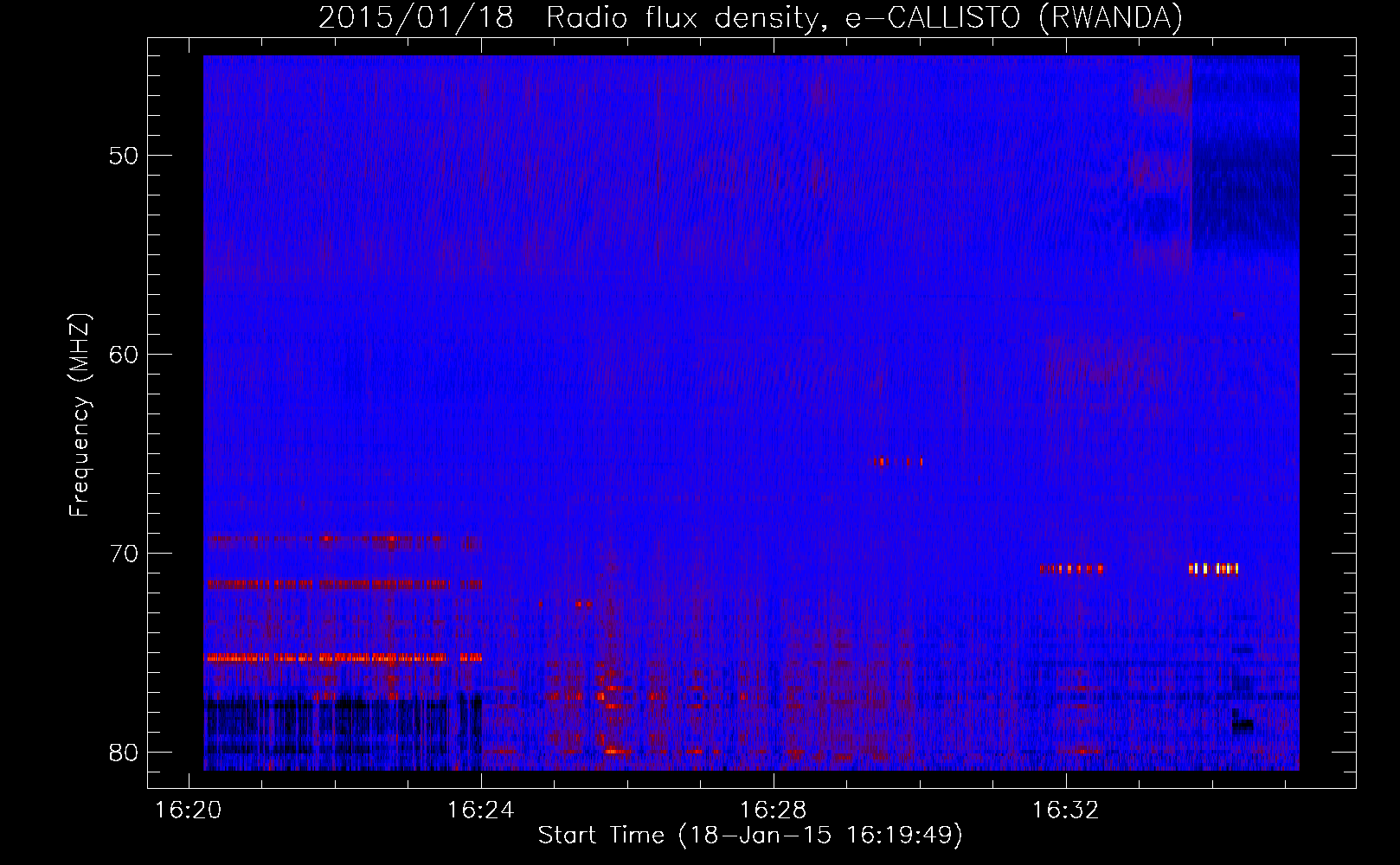The image size is (1400, 865).
Task: Select the 80 MHz frequency tick label
Action: click(124, 753)
